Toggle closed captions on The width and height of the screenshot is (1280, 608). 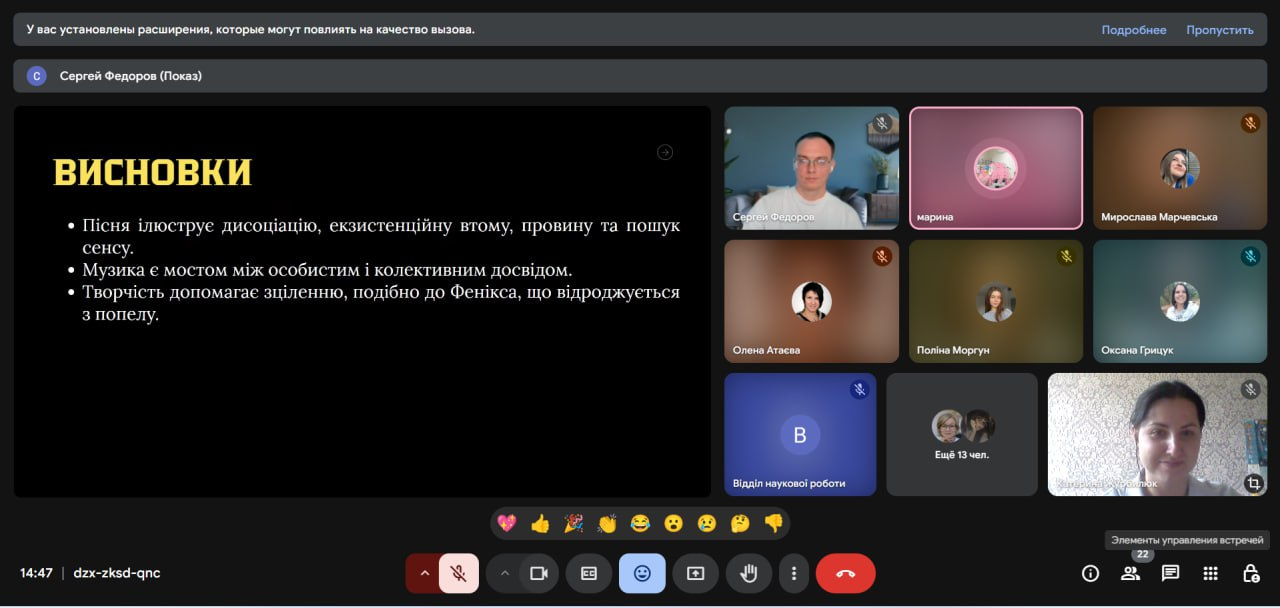point(589,573)
